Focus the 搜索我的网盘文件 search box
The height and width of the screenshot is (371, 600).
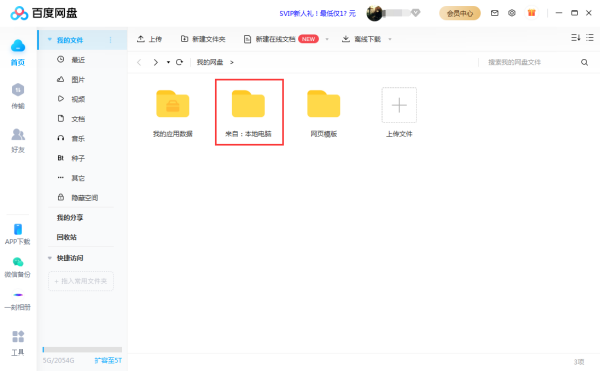tap(530, 62)
